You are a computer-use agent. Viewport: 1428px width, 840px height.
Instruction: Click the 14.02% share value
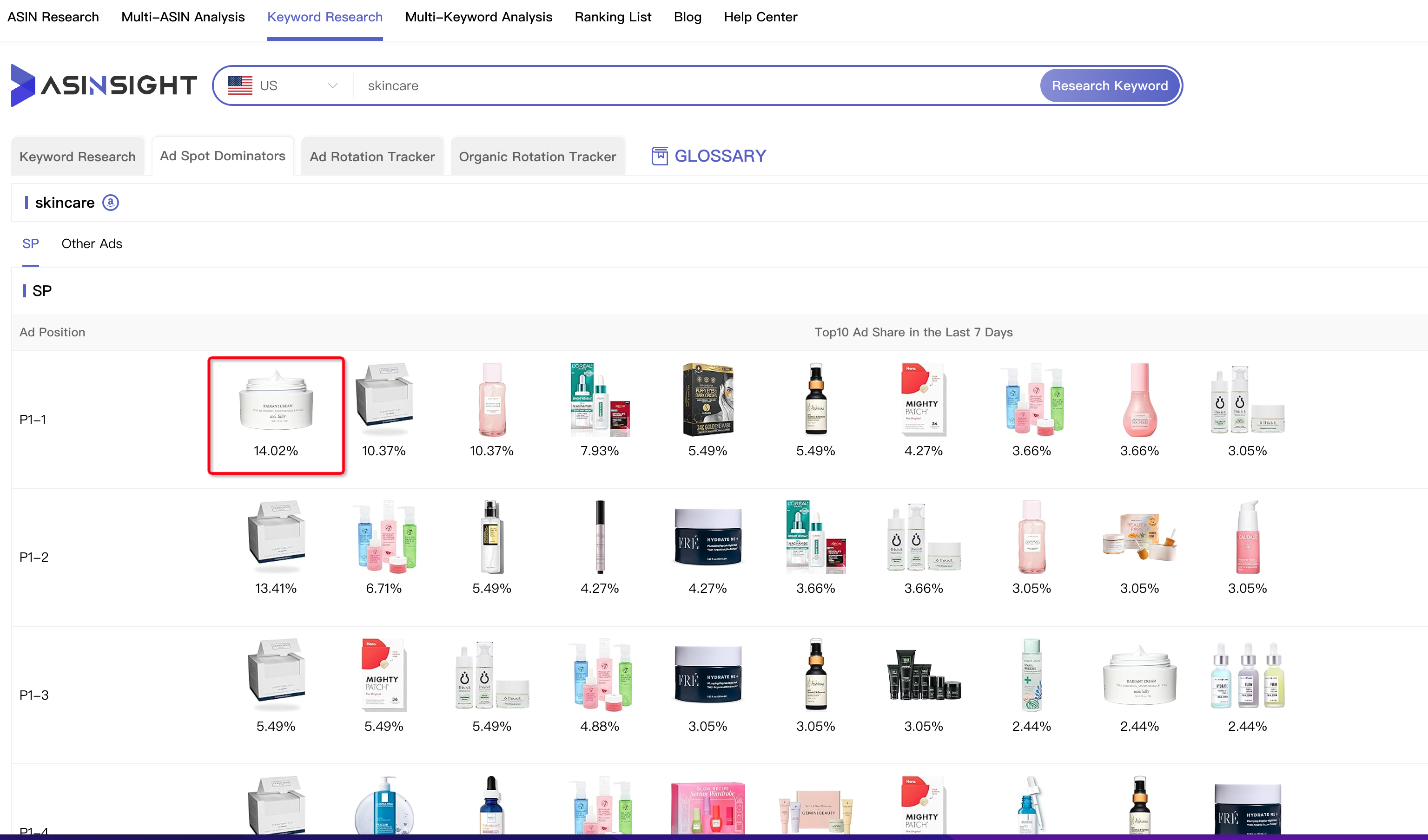276,451
